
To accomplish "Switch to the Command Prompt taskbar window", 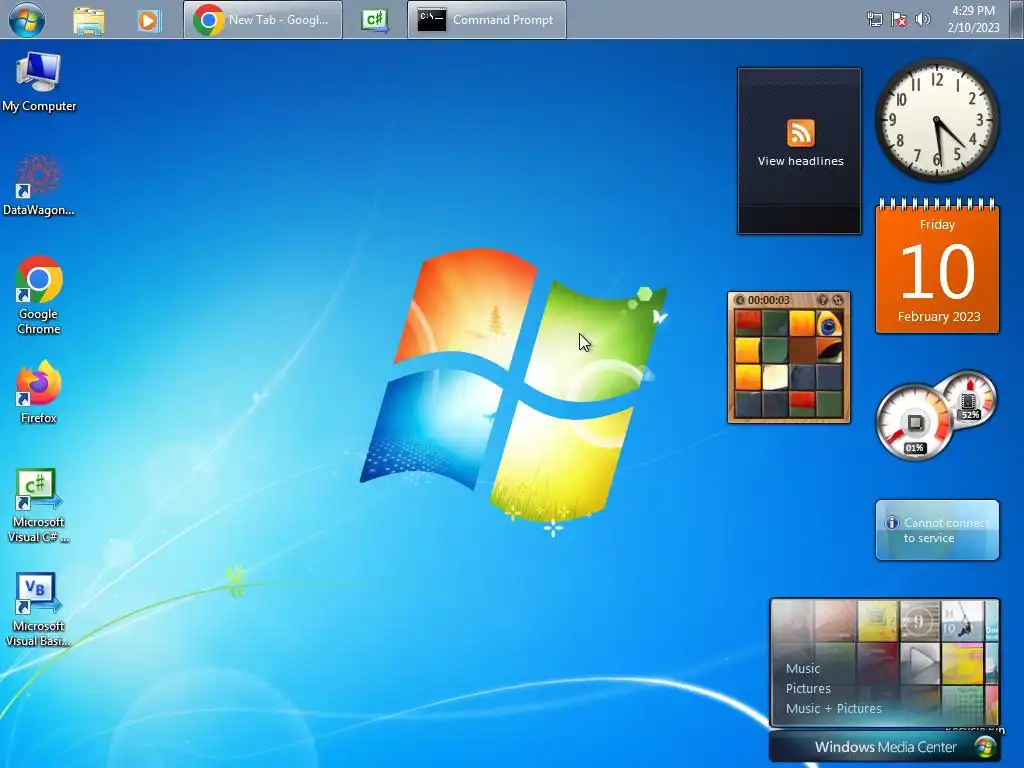I will pos(487,20).
